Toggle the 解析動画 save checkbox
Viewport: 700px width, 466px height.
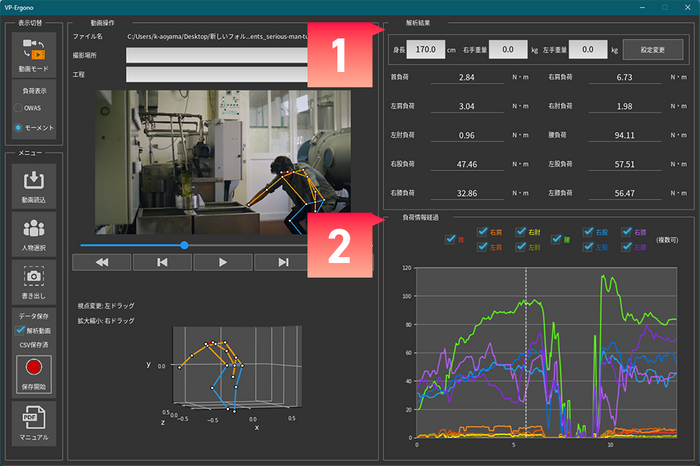(x=20, y=330)
